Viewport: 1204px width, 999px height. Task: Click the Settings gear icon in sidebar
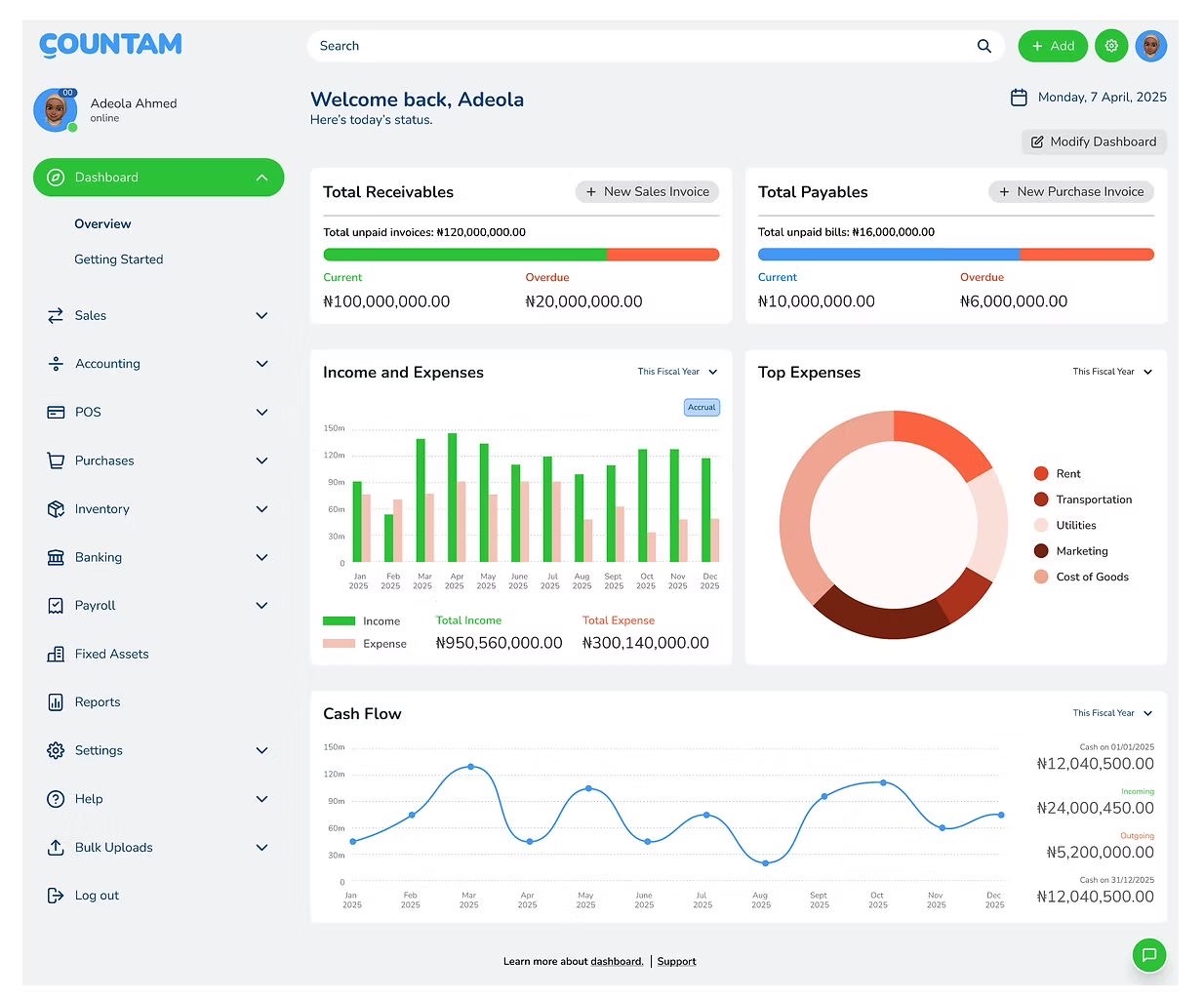pyautogui.click(x=56, y=750)
